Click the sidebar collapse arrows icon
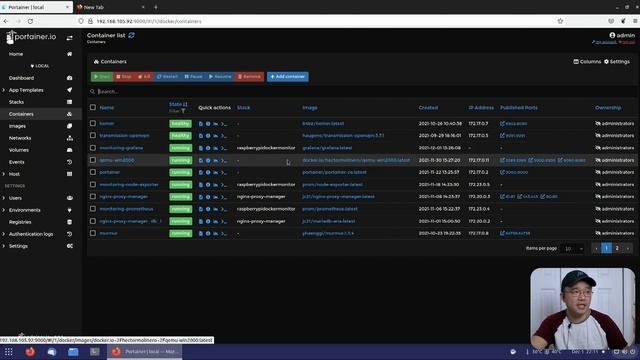640x360 pixels. click(x=69, y=38)
